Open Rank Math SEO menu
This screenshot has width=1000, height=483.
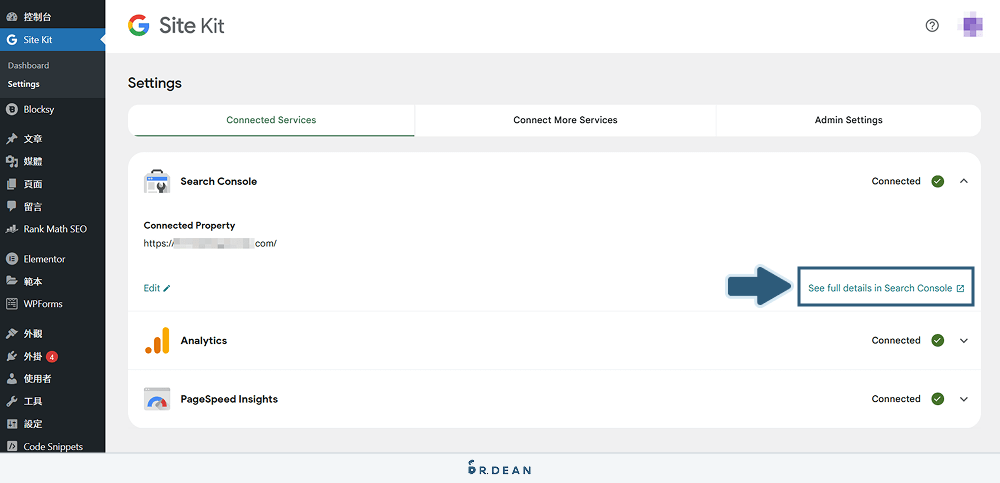[x=52, y=229]
